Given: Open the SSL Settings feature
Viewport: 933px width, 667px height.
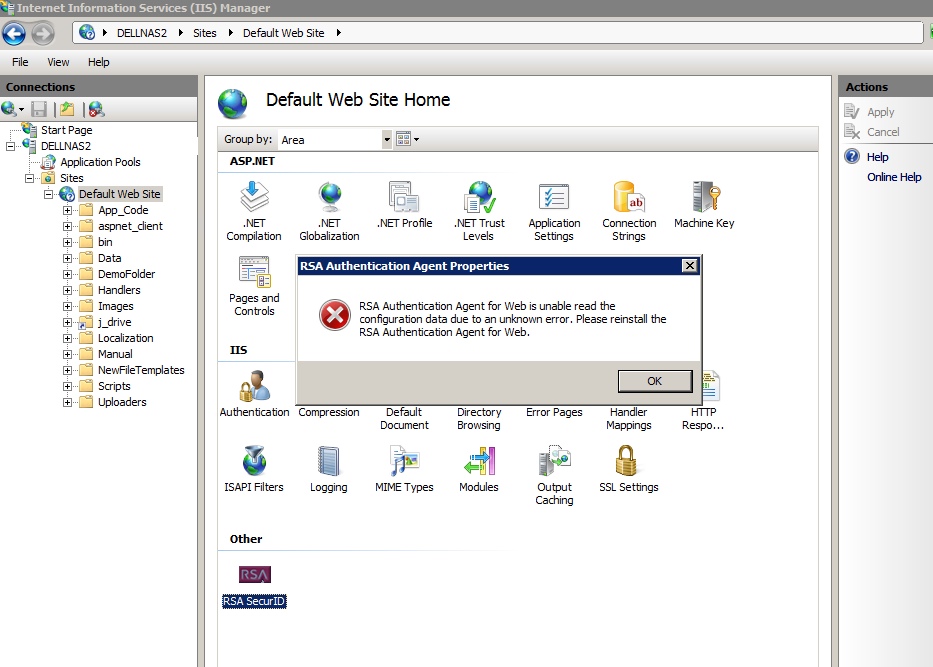Looking at the screenshot, I should 628,463.
